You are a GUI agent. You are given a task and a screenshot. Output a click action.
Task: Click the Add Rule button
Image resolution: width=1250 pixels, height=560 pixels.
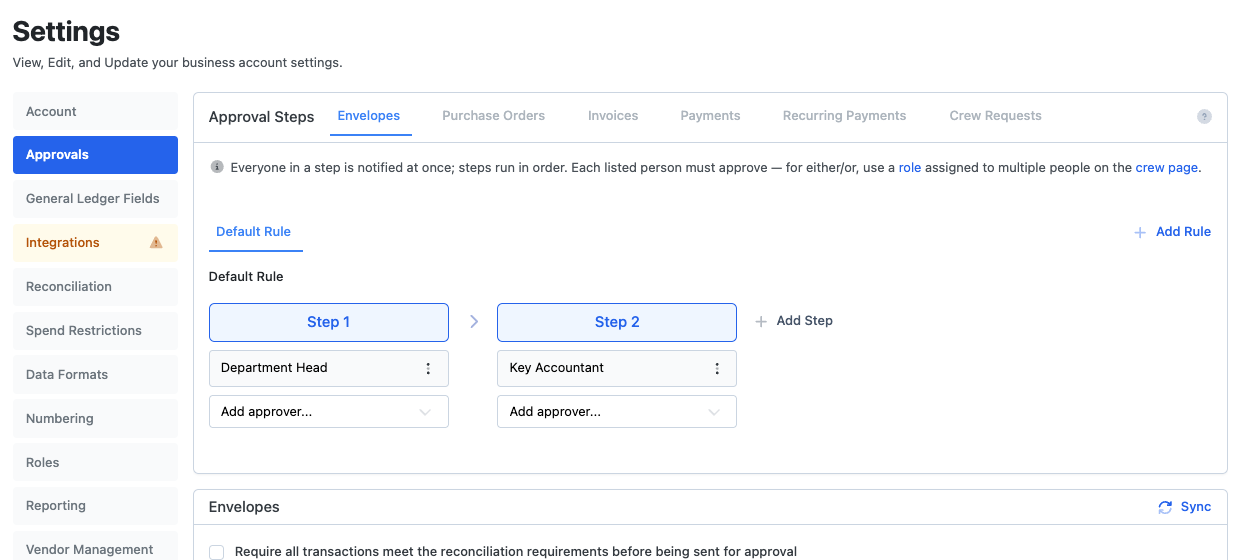click(x=1172, y=232)
